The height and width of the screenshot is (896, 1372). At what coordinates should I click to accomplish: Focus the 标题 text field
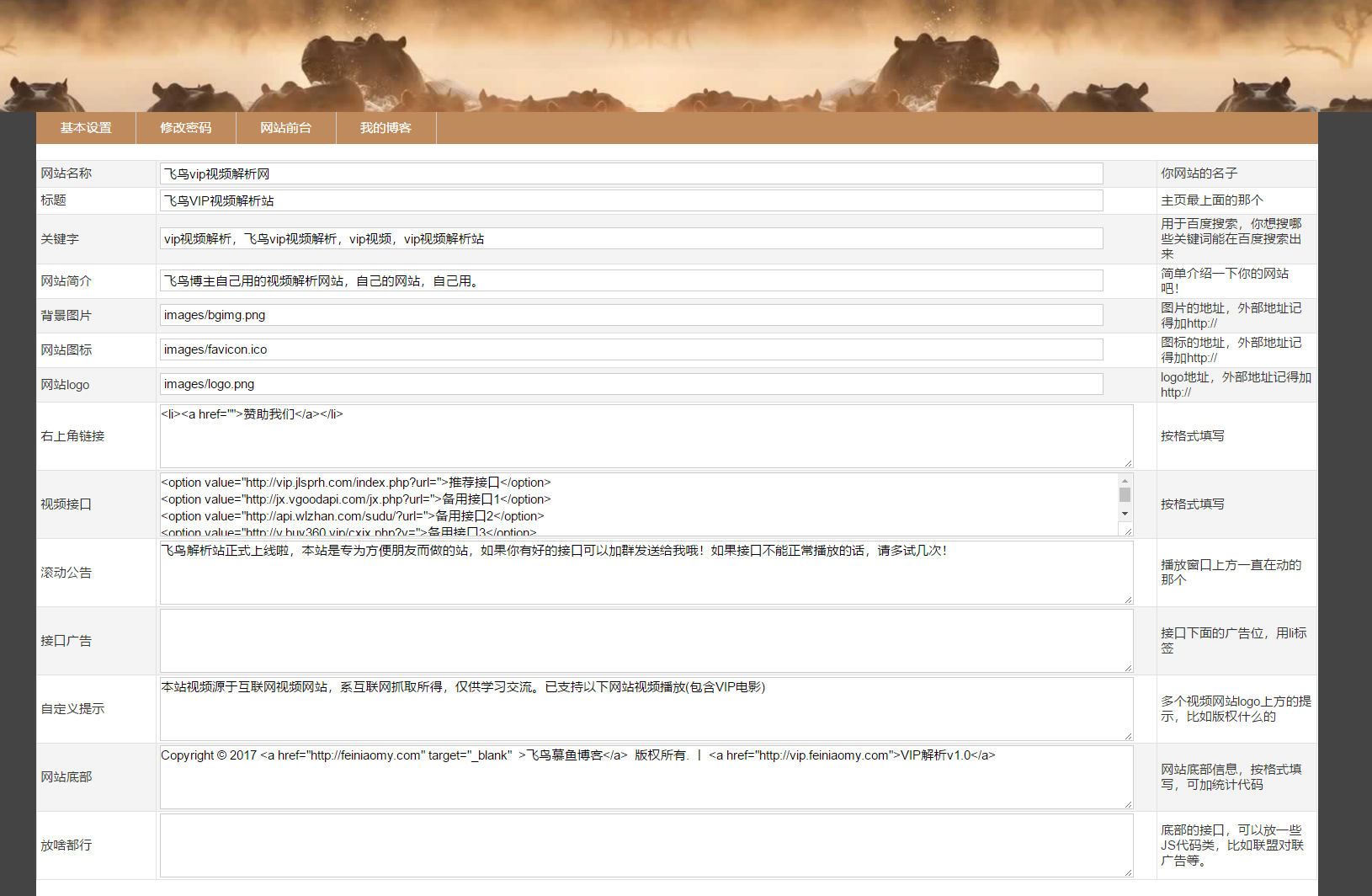click(x=631, y=200)
